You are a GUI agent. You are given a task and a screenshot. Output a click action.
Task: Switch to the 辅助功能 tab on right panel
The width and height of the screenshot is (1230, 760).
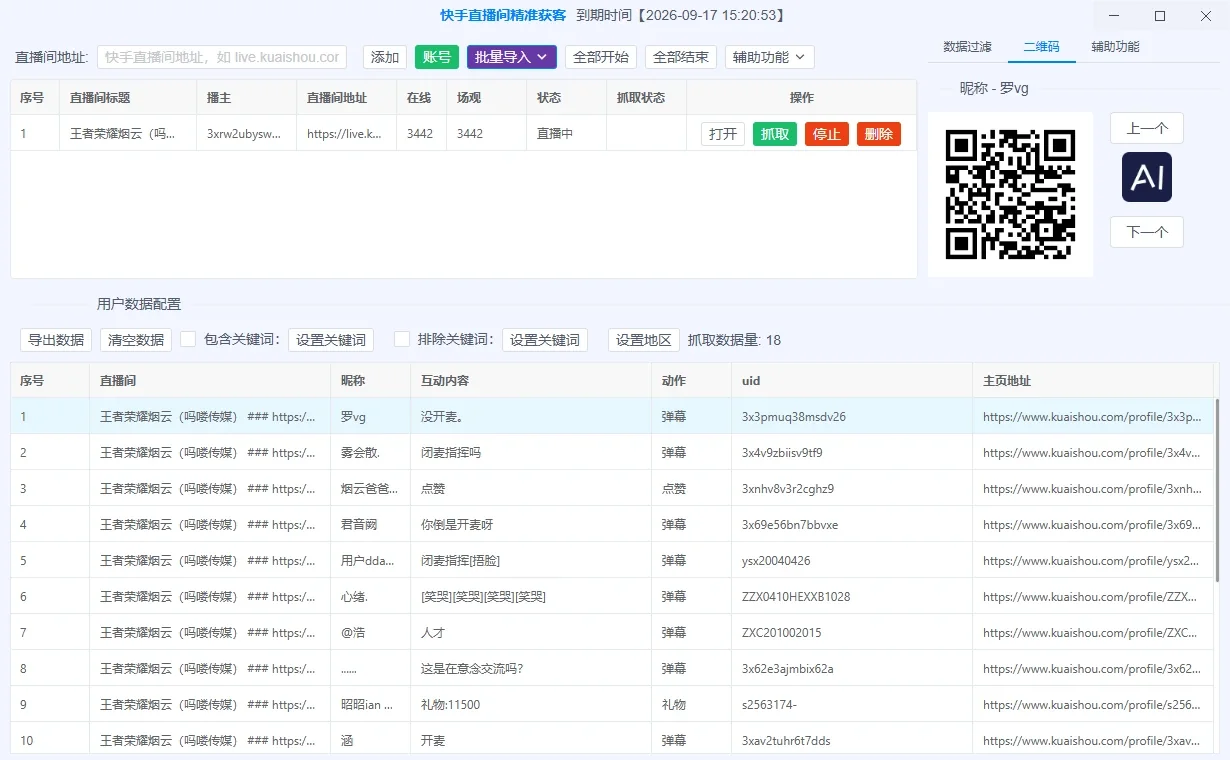(x=1115, y=47)
